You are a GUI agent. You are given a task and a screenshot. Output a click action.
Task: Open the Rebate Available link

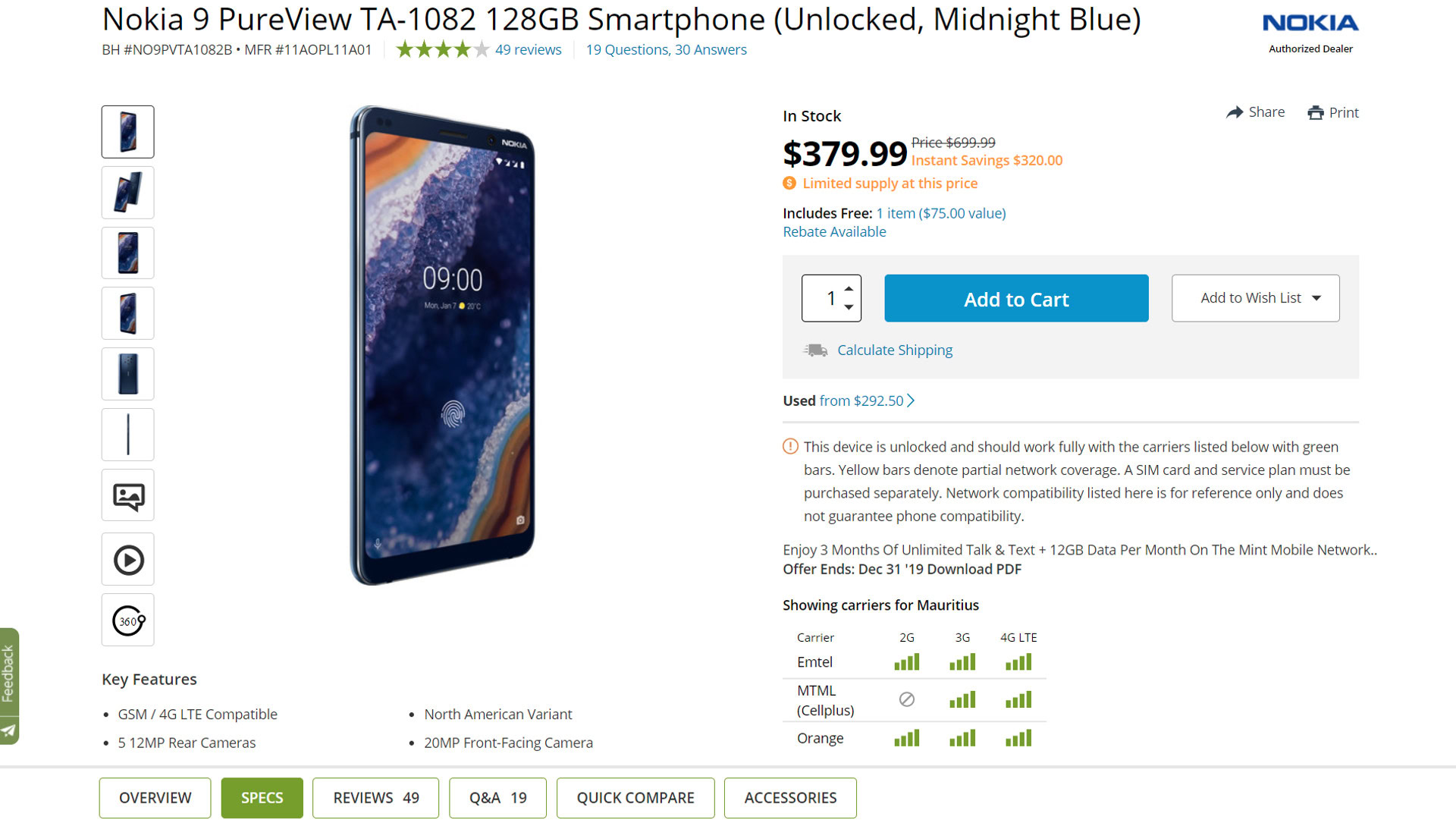(x=834, y=232)
